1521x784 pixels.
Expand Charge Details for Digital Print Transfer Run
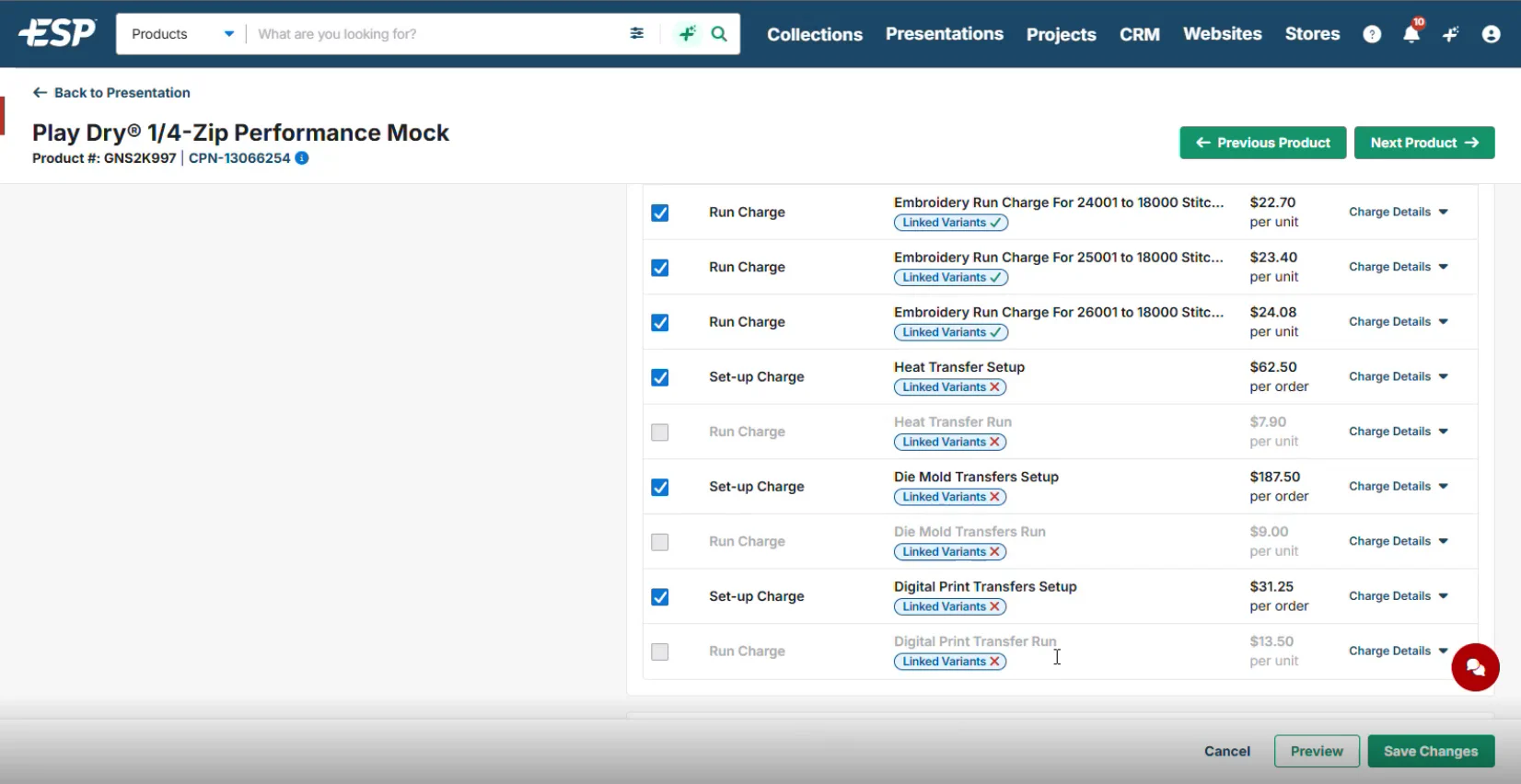click(1398, 651)
